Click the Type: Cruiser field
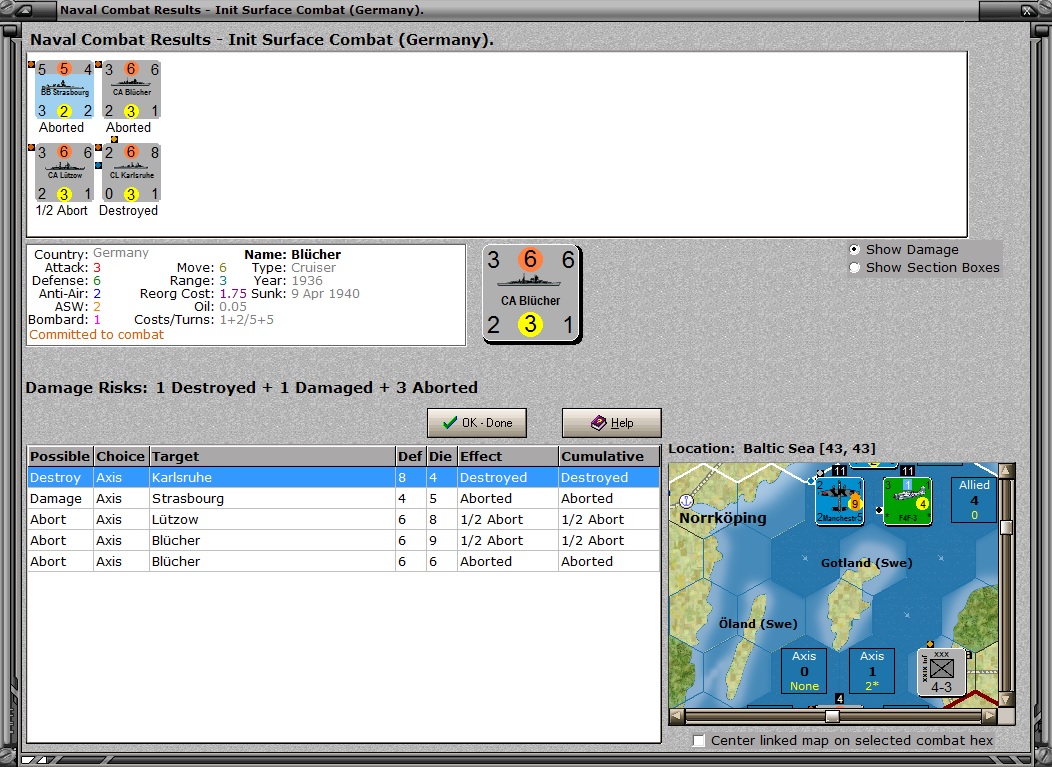 pyautogui.click(x=294, y=268)
